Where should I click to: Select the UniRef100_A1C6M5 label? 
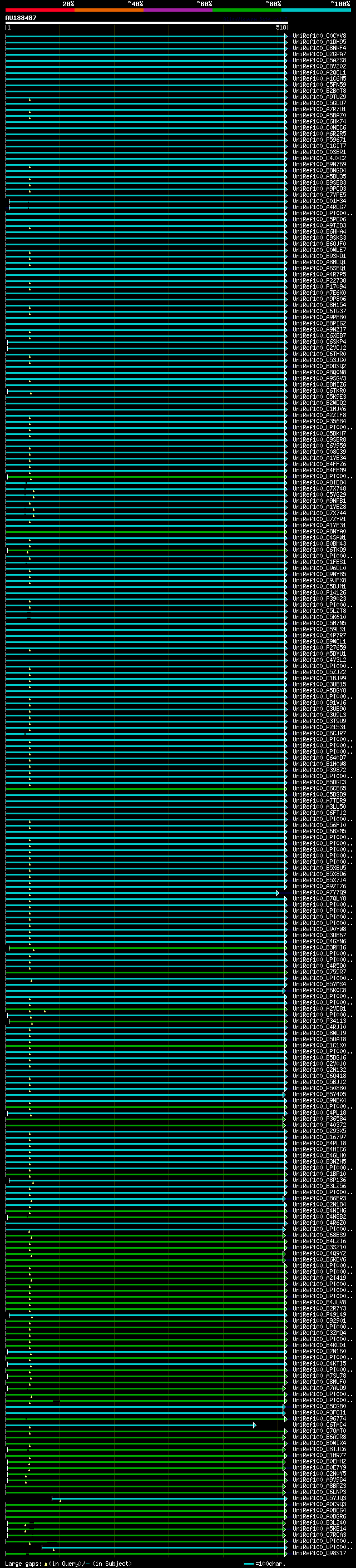click(319, 78)
